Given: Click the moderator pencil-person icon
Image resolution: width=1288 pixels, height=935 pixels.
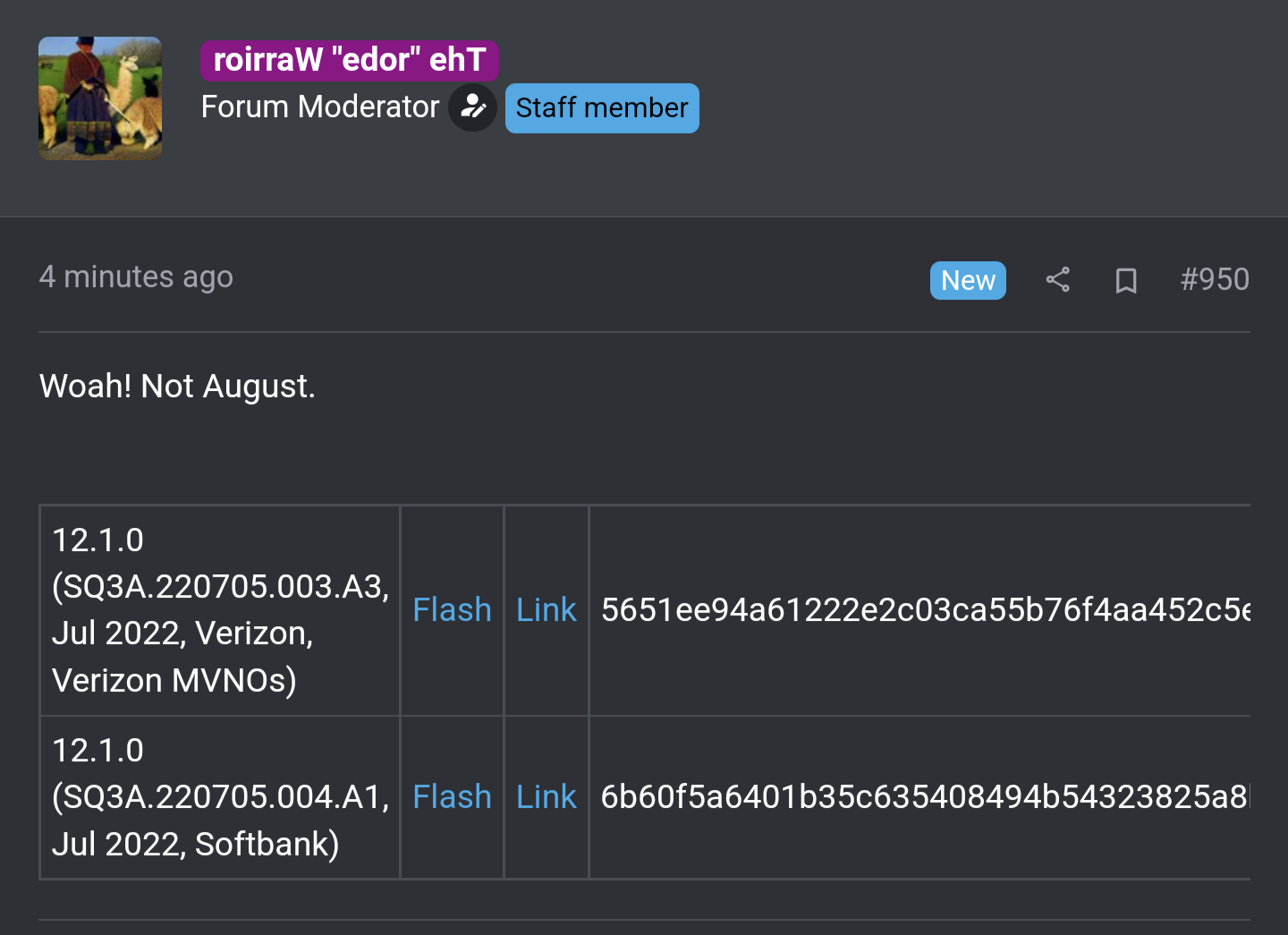Looking at the screenshot, I should coord(472,108).
